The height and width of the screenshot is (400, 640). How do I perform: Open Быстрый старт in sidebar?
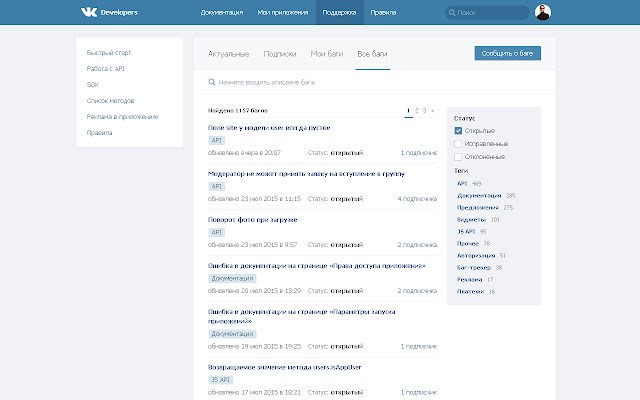point(109,53)
